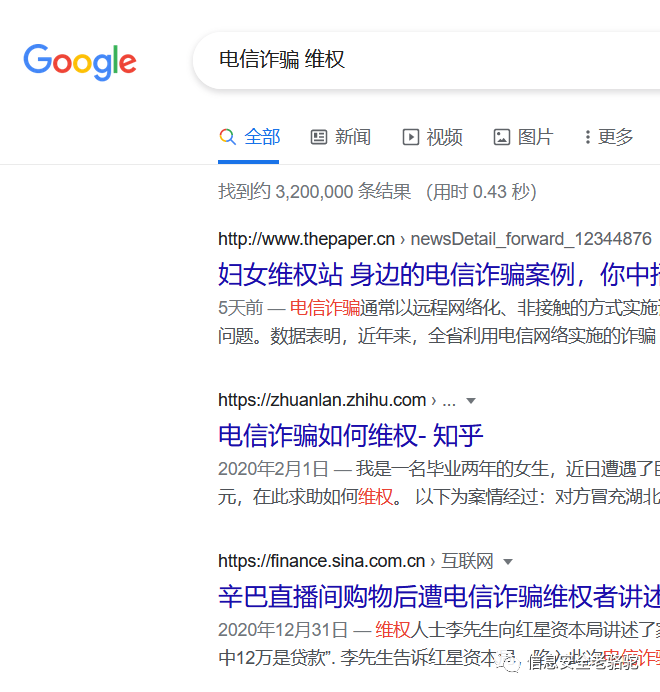This screenshot has height=692, width=660.
Task: Open the 妇女维权站 身边的电信诈骗案例 result
Action: pos(439,274)
